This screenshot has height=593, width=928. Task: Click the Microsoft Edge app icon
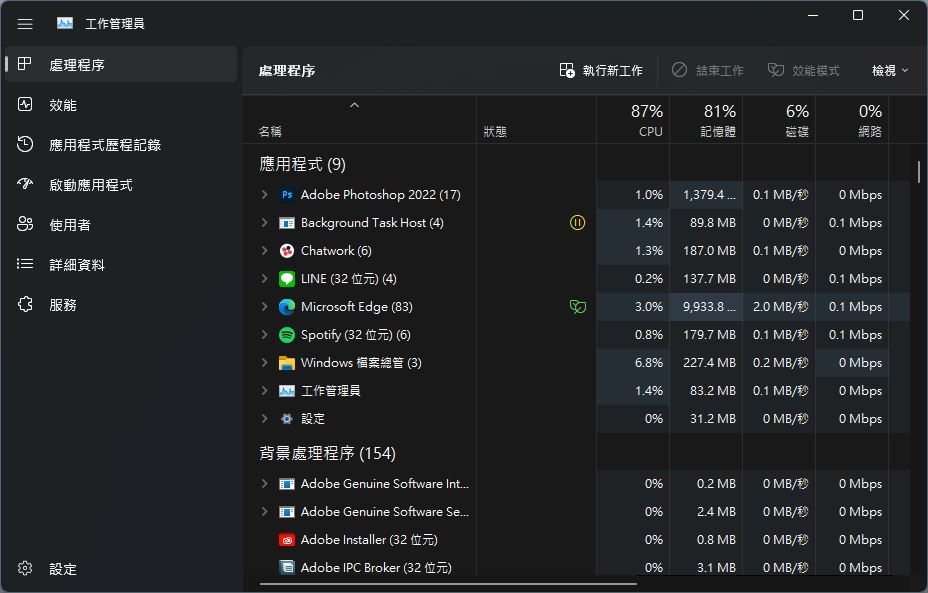tap(287, 307)
